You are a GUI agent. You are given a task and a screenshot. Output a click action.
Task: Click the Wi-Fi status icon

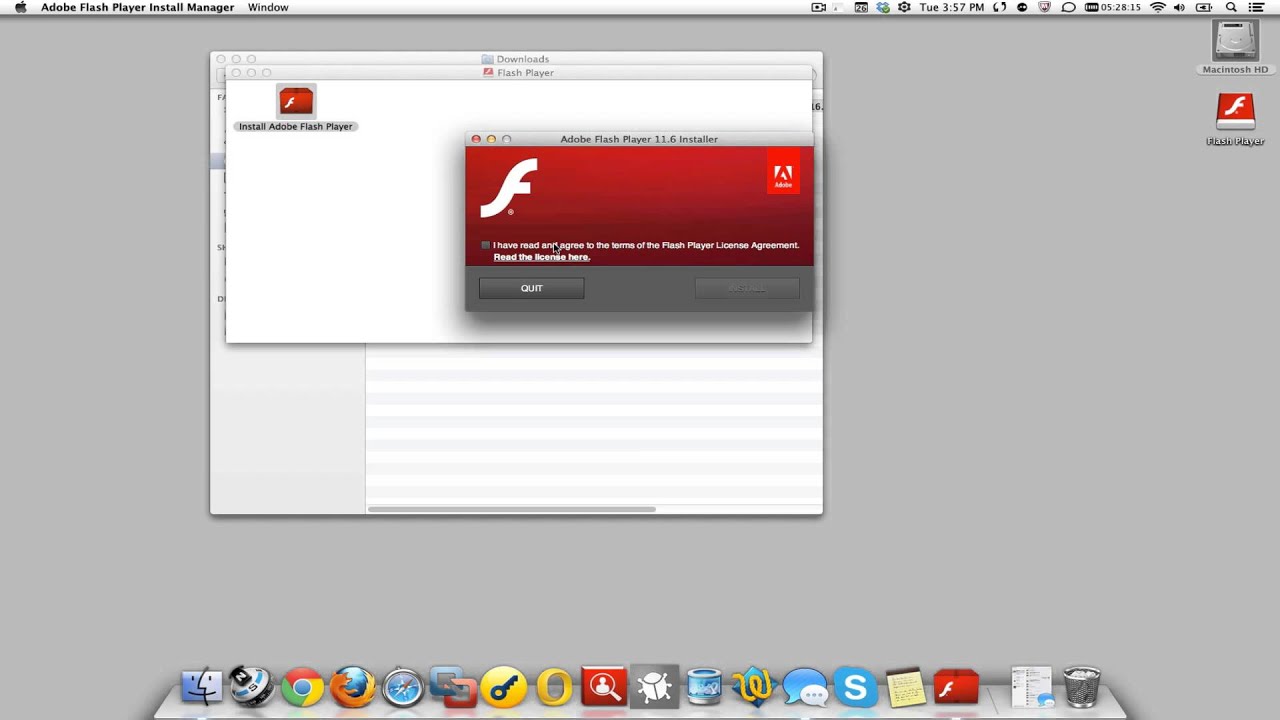tap(1158, 7)
